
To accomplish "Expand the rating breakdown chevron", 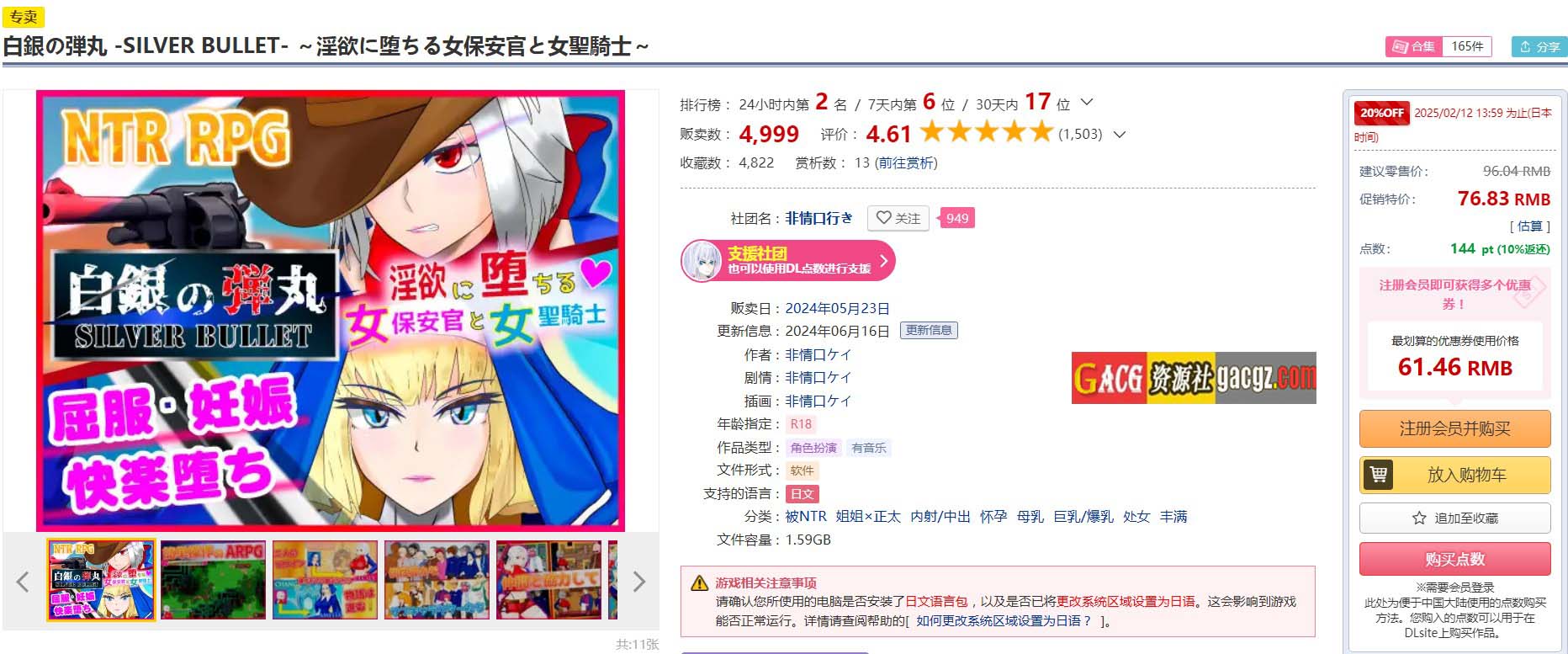I will (x=1120, y=134).
